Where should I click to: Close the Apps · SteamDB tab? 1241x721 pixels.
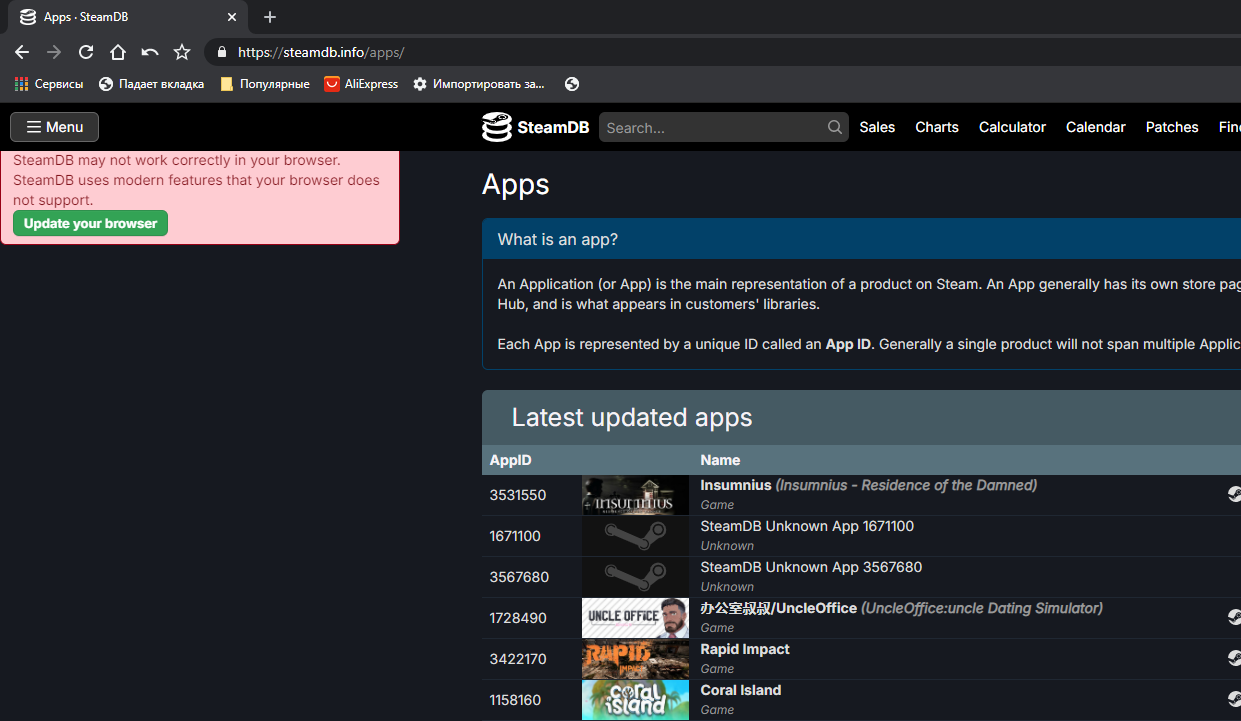pos(232,17)
